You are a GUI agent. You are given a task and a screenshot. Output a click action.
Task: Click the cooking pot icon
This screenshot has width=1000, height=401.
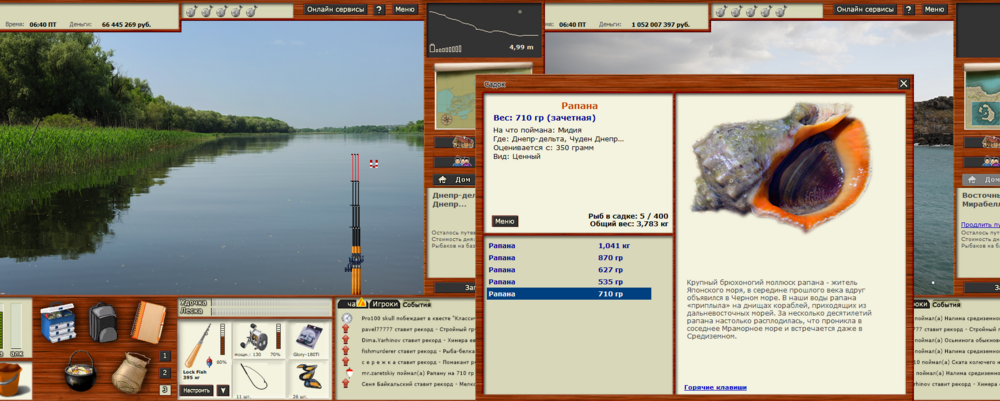[80, 372]
